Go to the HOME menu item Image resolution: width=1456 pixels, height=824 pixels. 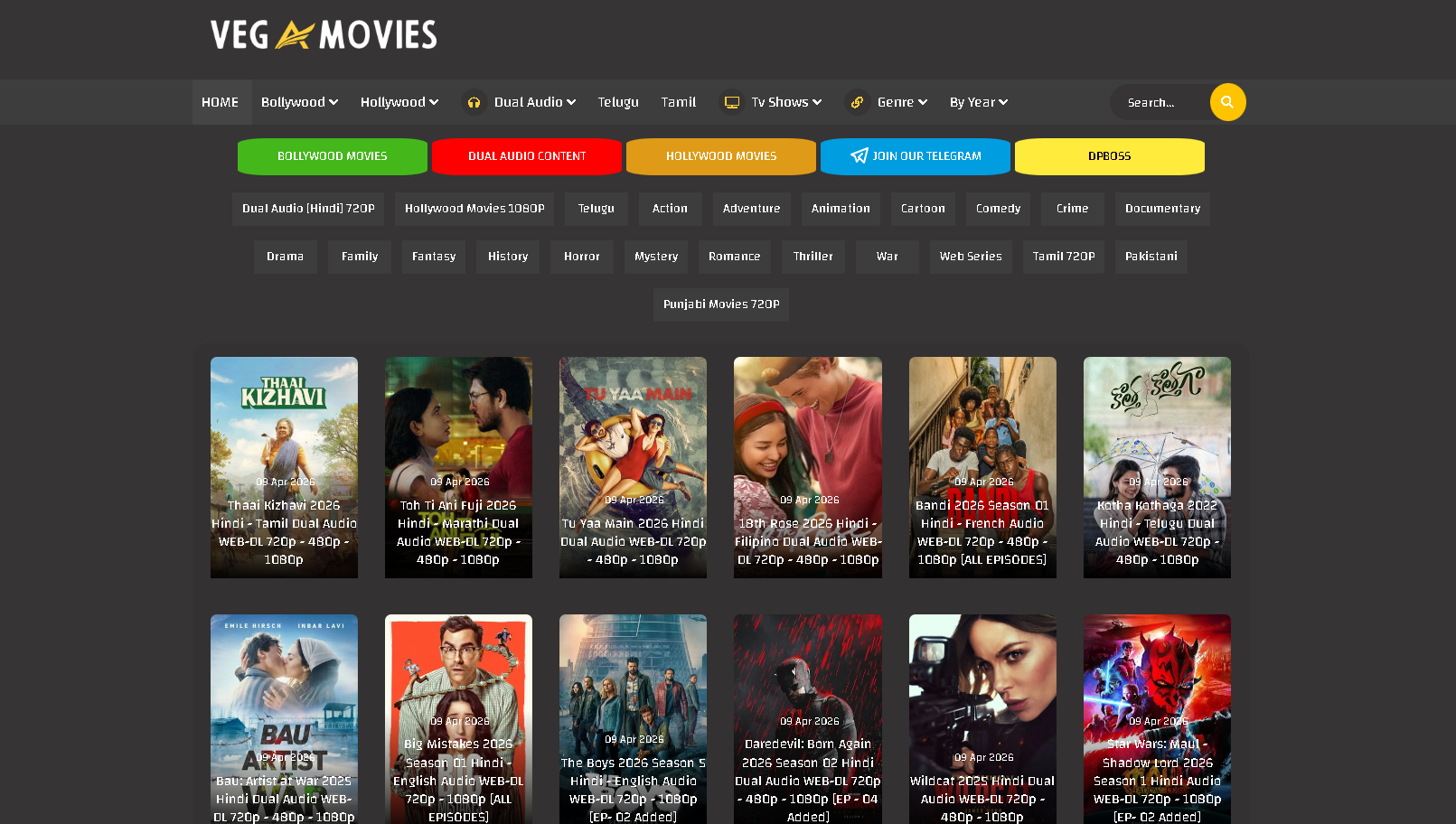point(221,102)
